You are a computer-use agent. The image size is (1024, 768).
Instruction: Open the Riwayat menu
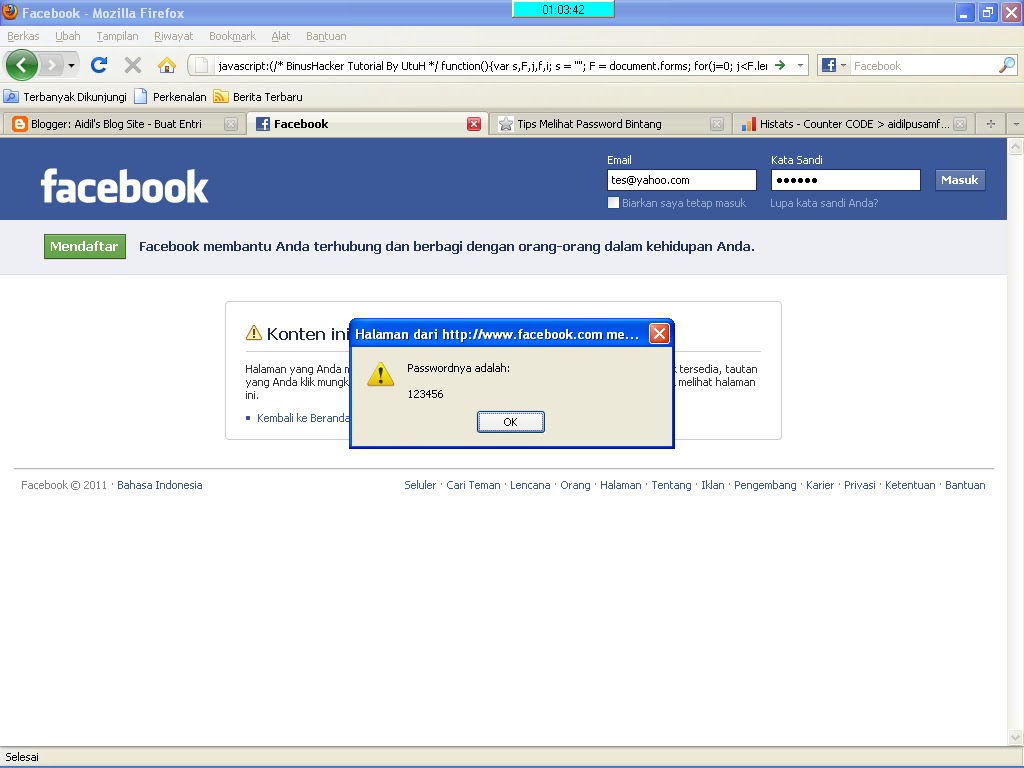[x=173, y=36]
